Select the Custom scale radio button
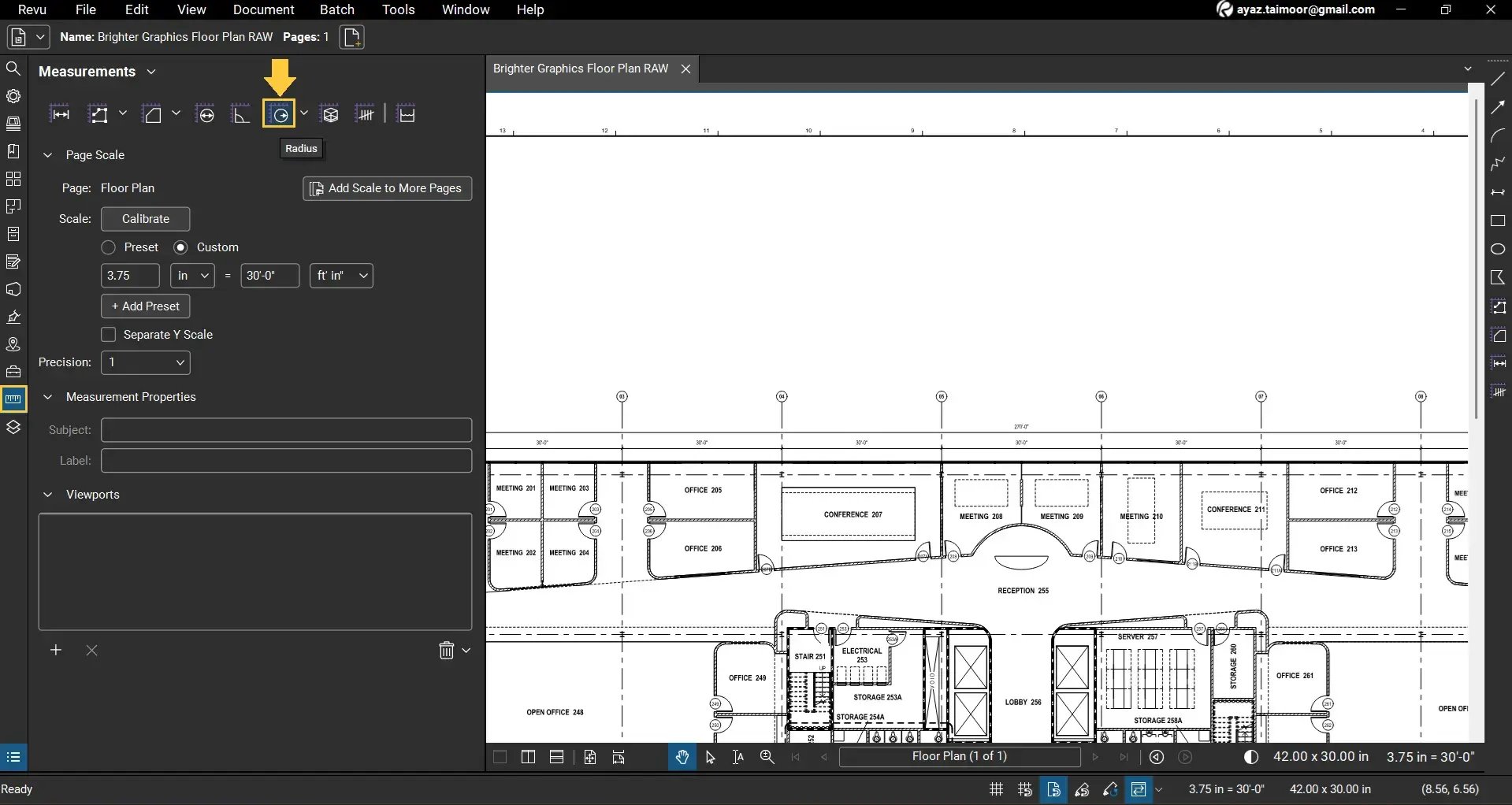This screenshot has height=805, width=1512. coord(182,247)
